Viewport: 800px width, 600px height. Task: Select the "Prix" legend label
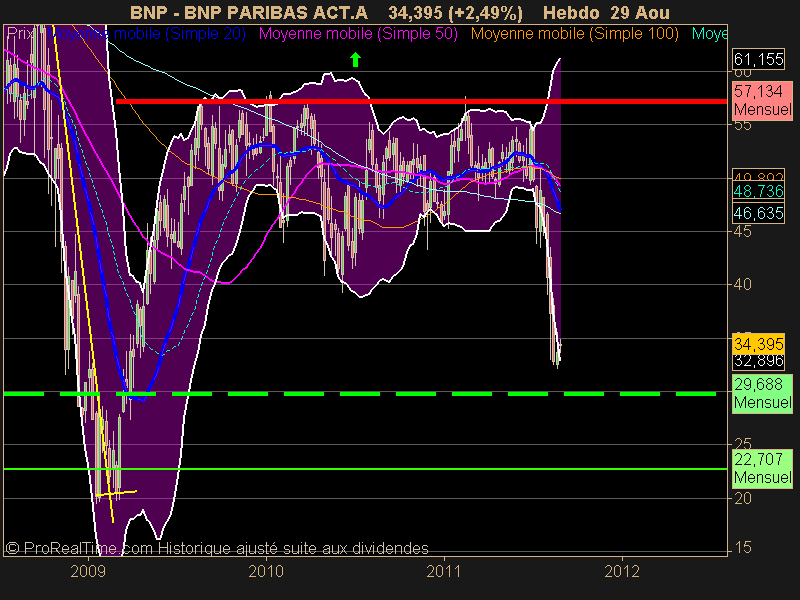coord(20,34)
